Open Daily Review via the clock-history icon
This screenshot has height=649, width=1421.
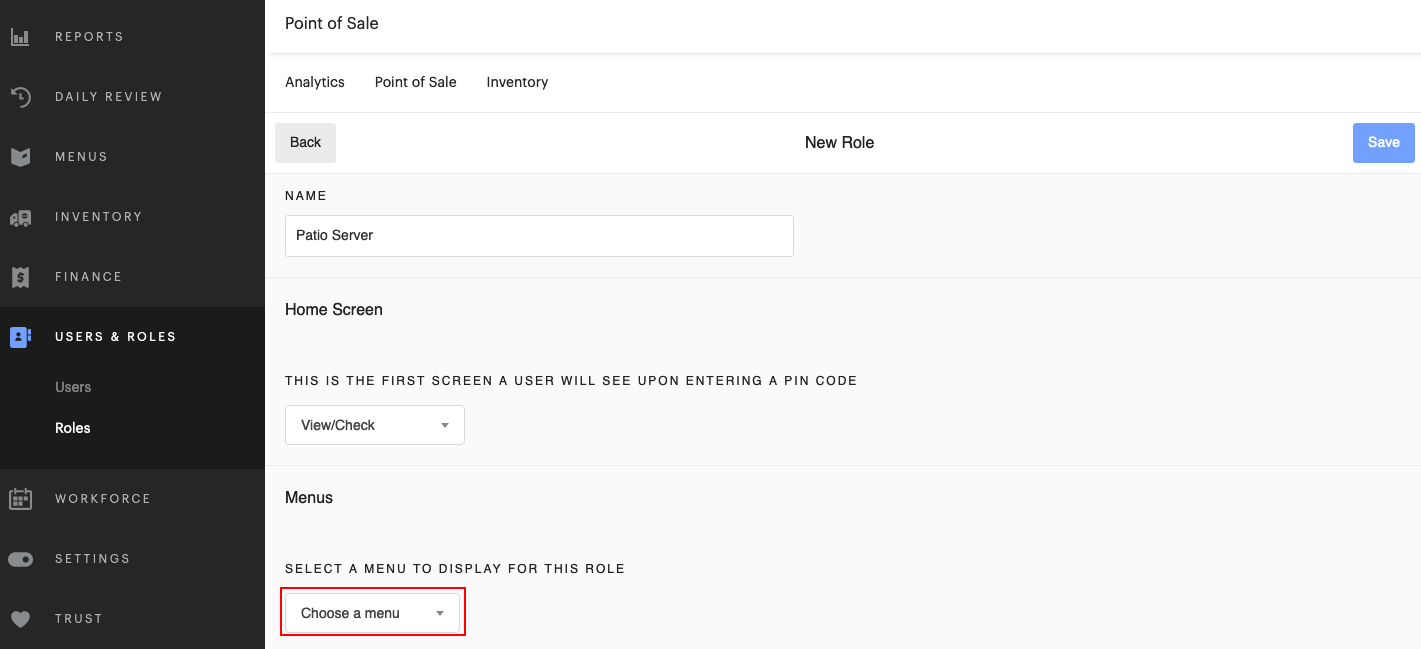tap(21, 96)
